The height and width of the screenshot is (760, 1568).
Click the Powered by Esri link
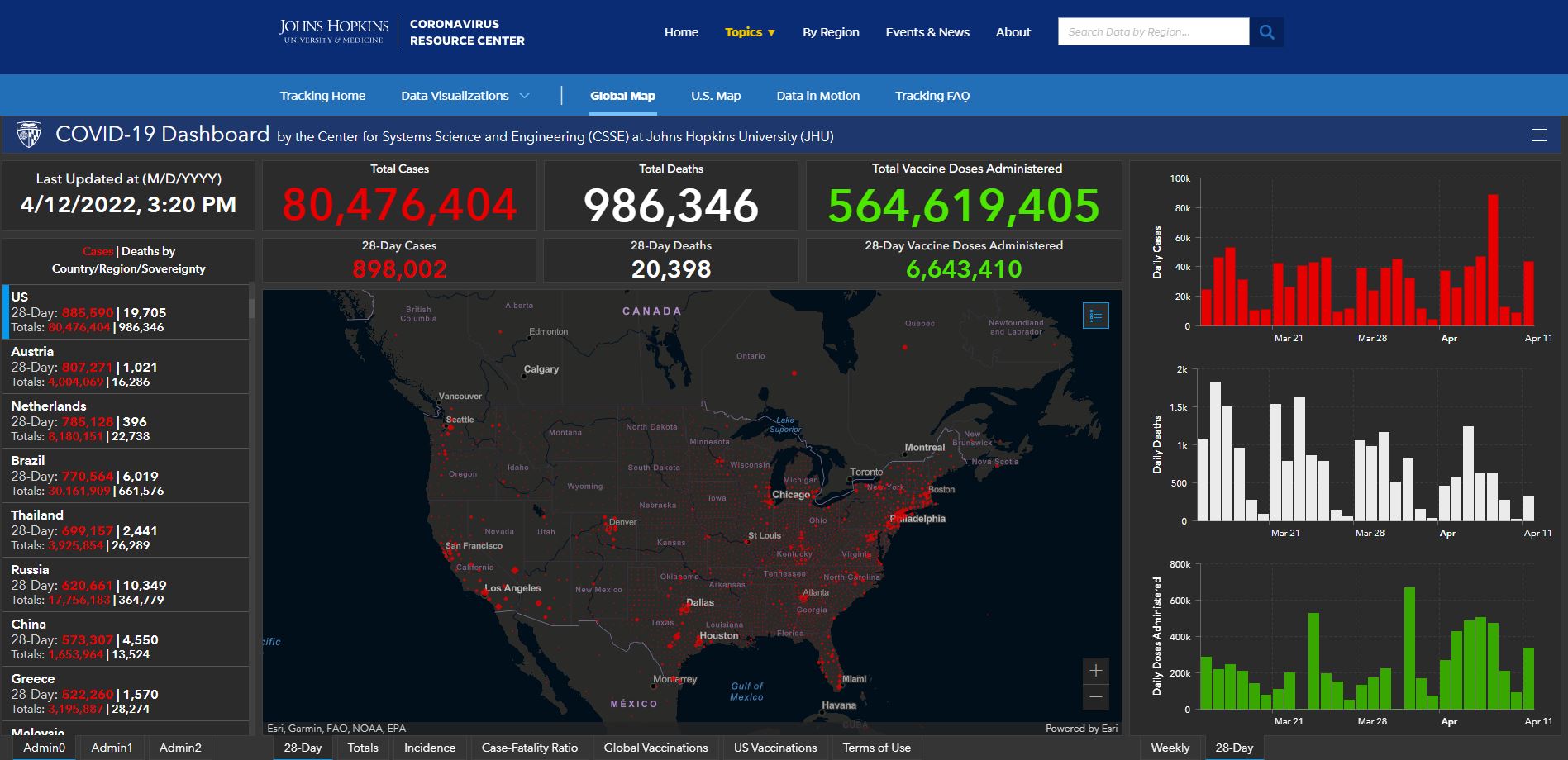click(1081, 729)
